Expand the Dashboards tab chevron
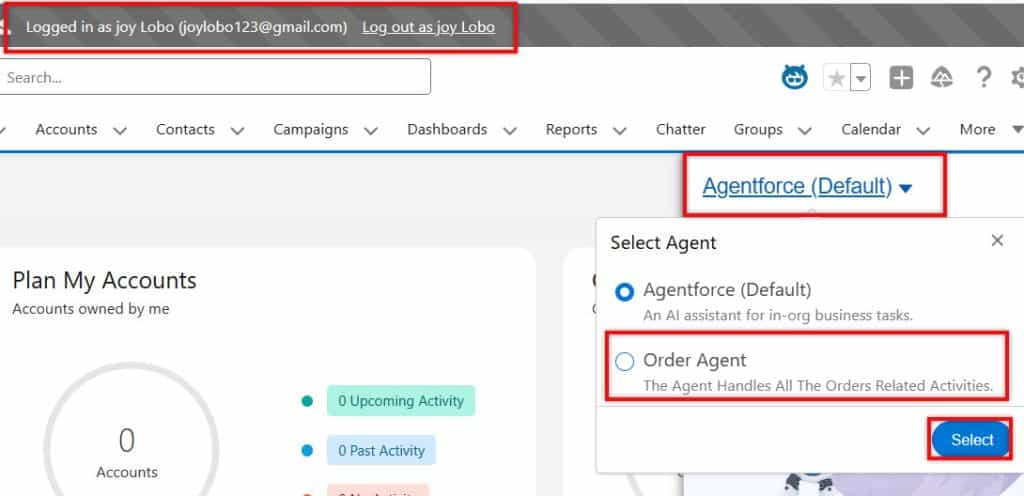The width and height of the screenshot is (1024, 496). (x=510, y=131)
